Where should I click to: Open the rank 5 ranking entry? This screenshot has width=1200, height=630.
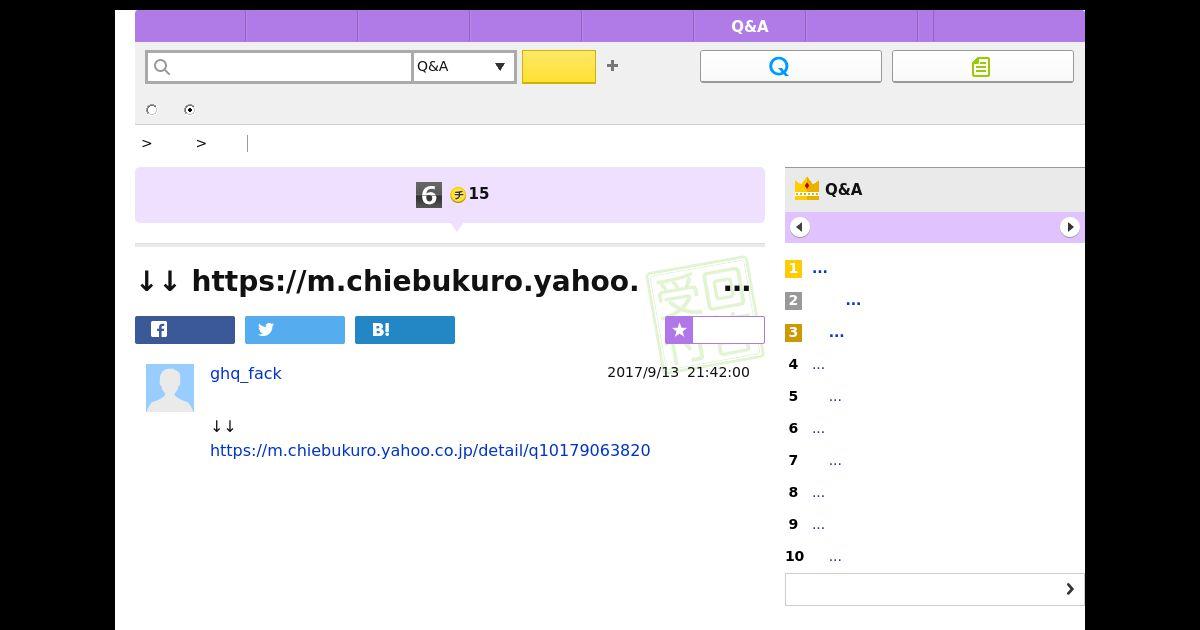click(x=835, y=397)
